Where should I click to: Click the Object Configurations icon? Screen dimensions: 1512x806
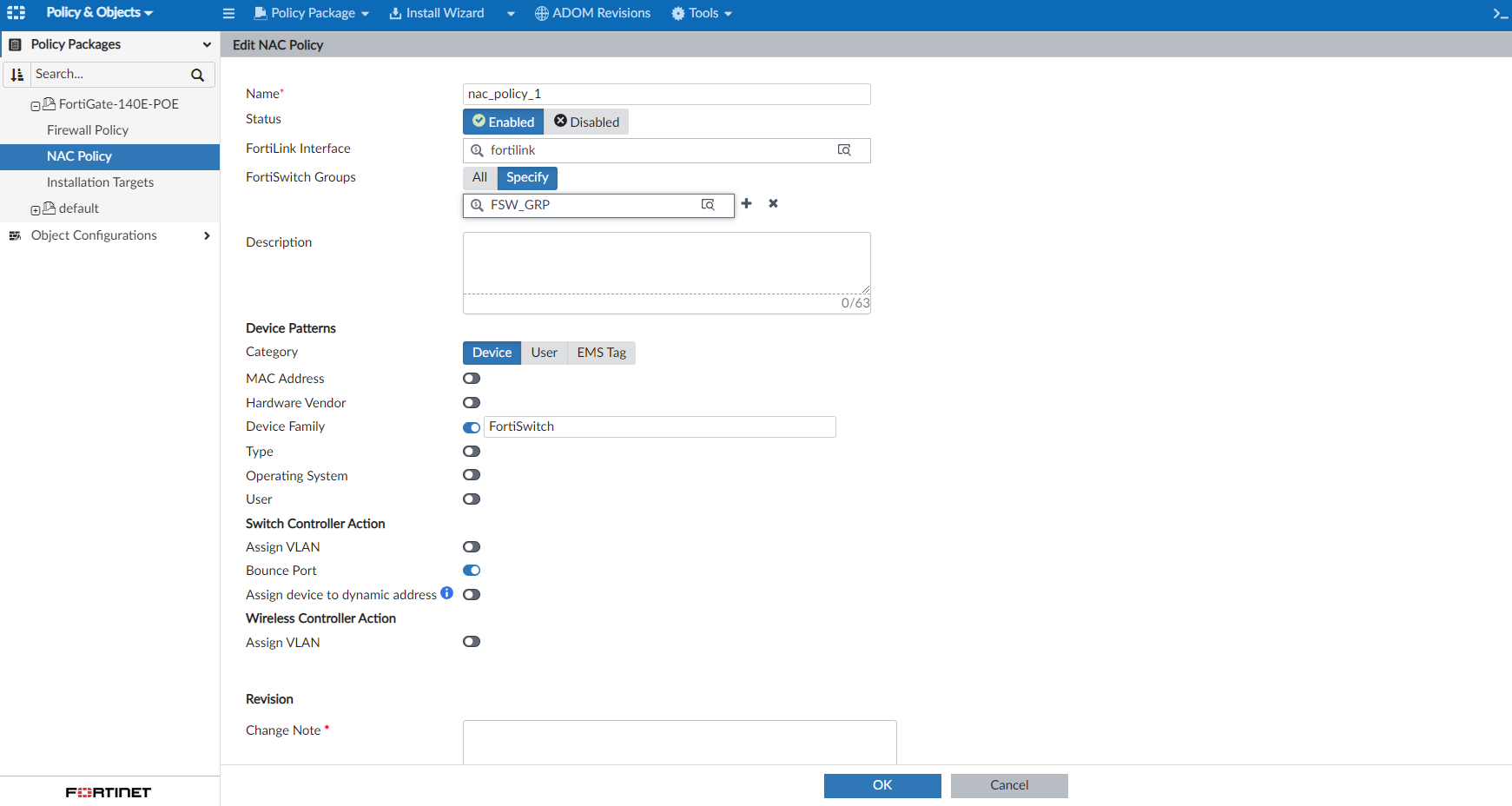[15, 235]
